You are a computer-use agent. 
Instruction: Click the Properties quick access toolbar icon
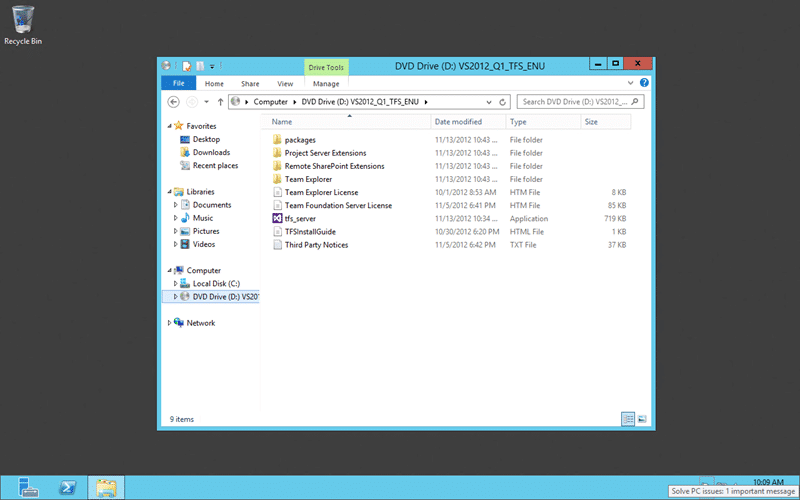pos(187,66)
